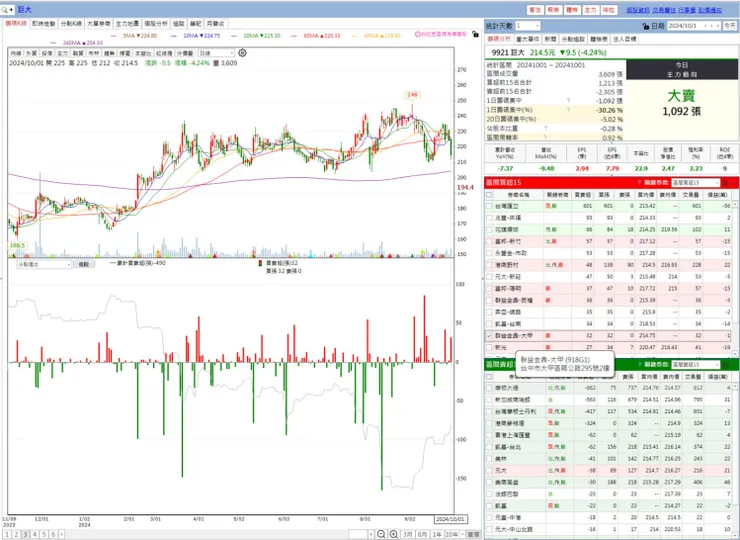Check the 台灣匯立 broker row
740x540 pixels.
pyautogui.click(x=489, y=206)
